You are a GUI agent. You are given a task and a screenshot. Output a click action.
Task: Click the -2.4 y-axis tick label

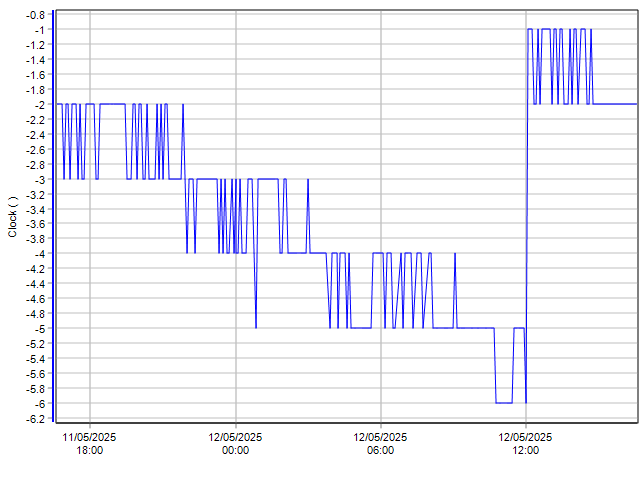(36, 135)
